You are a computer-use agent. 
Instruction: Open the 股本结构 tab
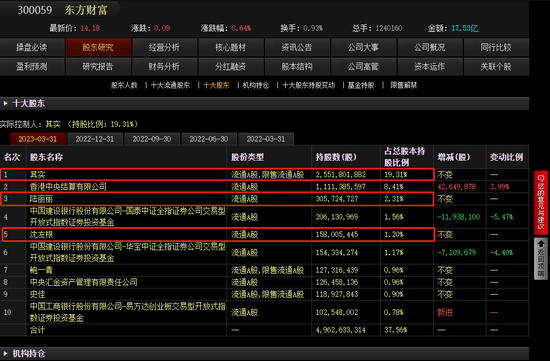click(297, 67)
